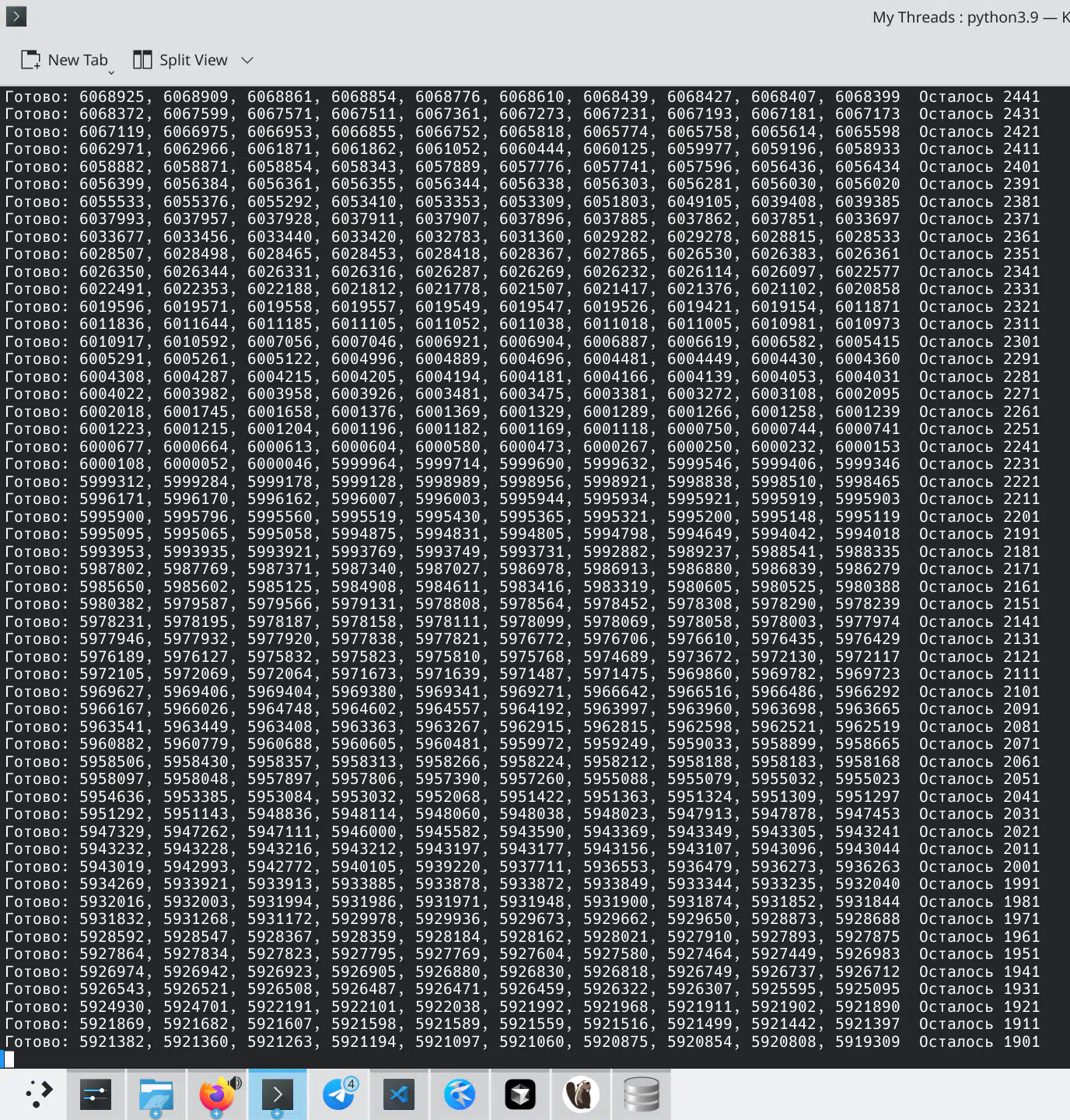Click the terminal cursor block at the prompt
Image resolution: width=1070 pixels, height=1120 pixels.
click(9, 1059)
